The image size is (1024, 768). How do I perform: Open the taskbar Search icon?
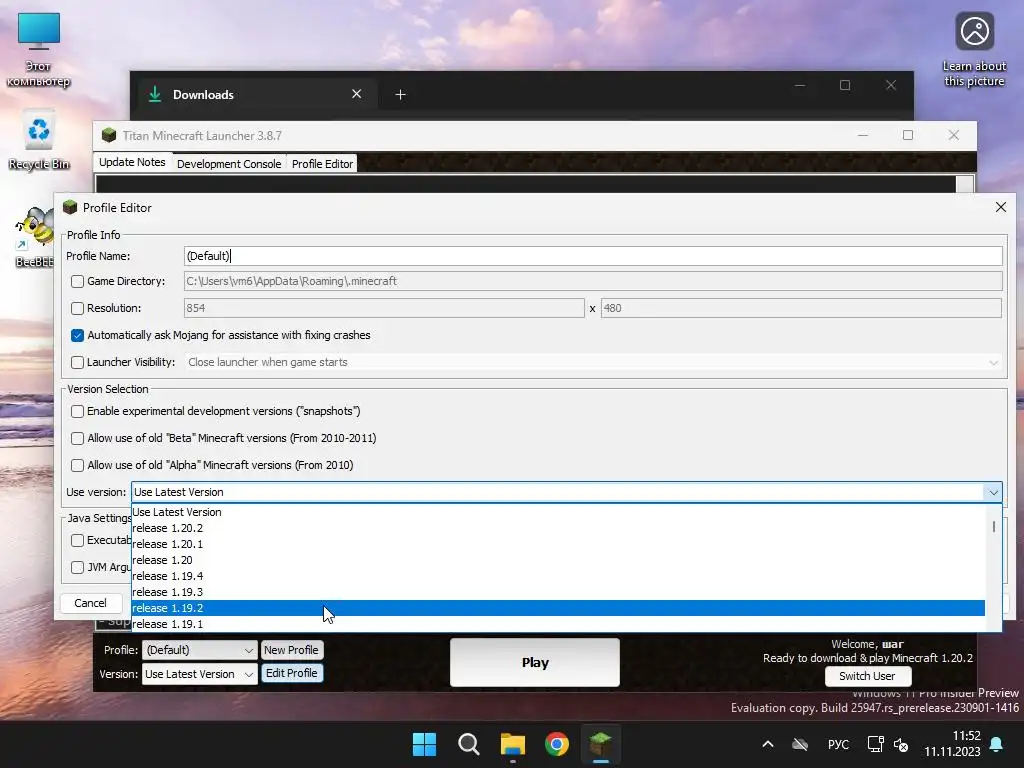(468, 744)
